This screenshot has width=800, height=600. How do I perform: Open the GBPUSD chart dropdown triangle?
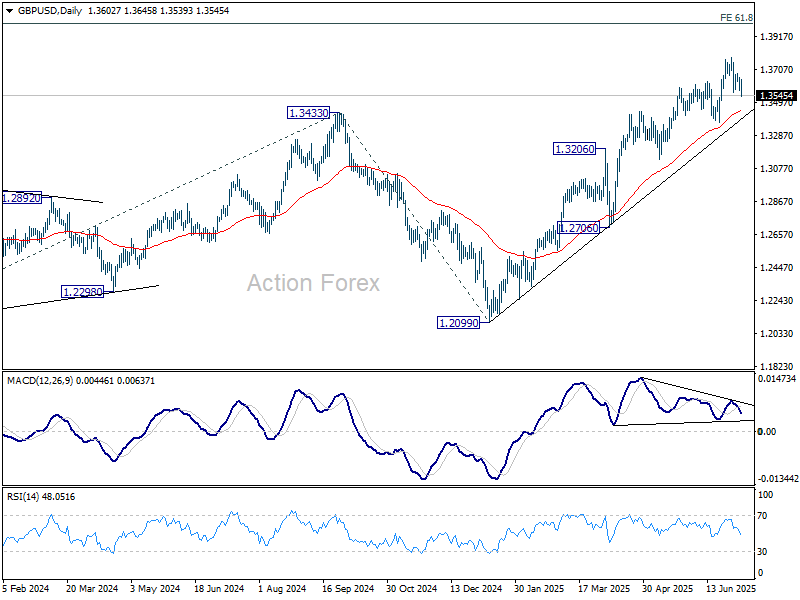[x=10, y=11]
